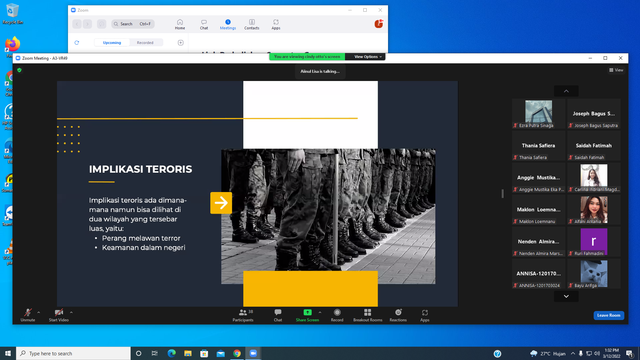Screen dimensions: 640x360
Task: Unmute the microphone in Zoom meeting
Action: (28, 315)
